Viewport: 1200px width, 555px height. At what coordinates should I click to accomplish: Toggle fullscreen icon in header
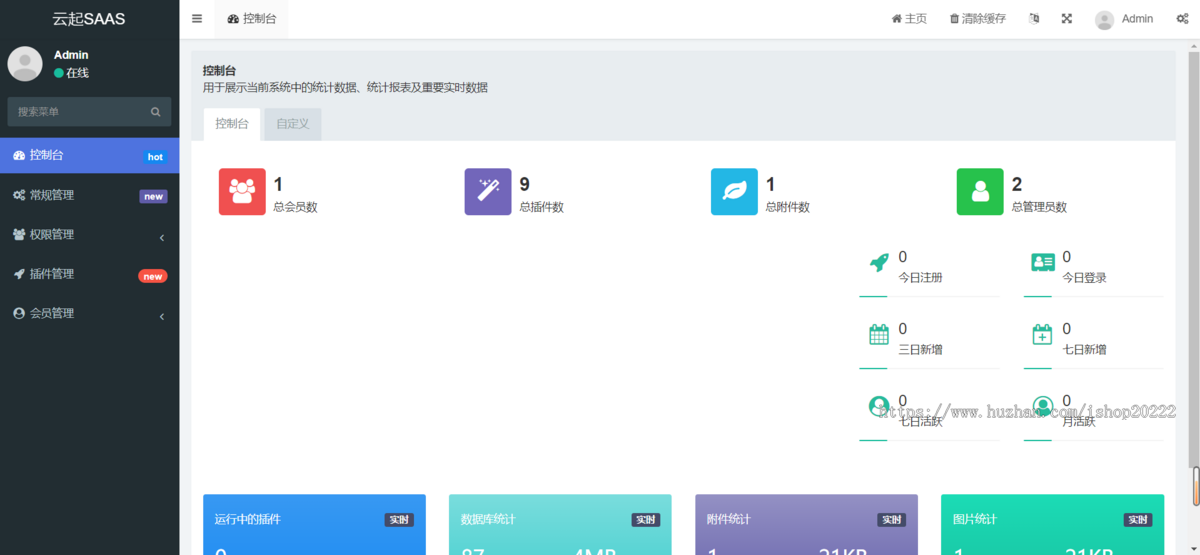click(x=1067, y=19)
